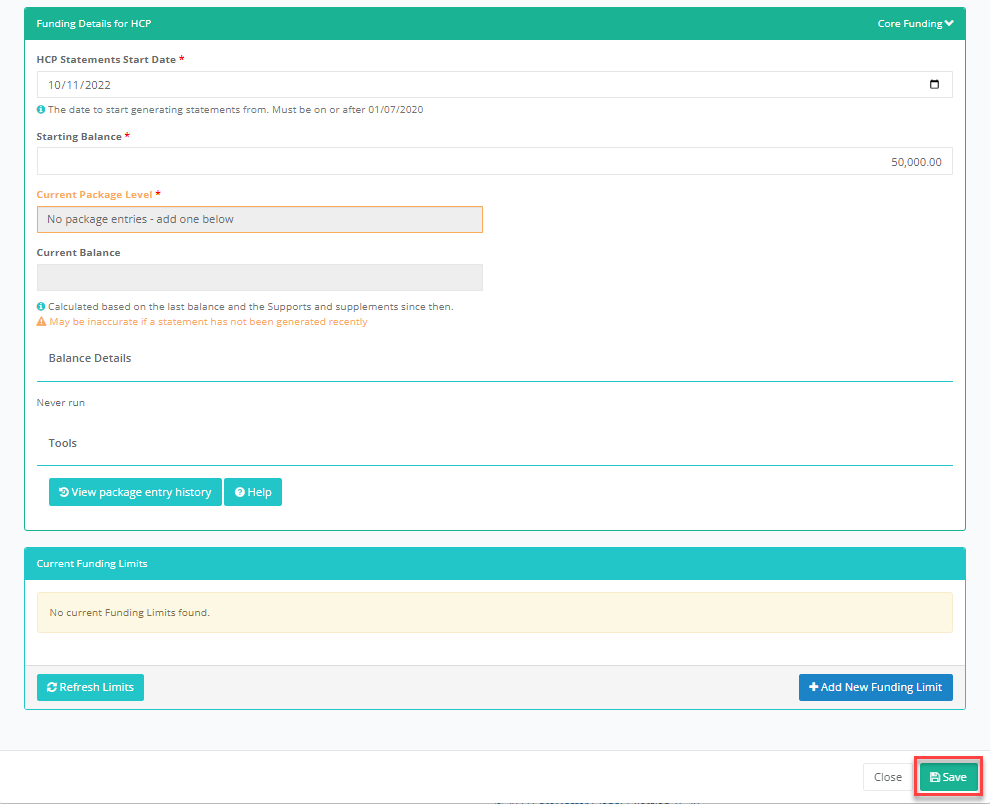The image size is (990, 804).
Task: Click the 'Never run' text
Action: [61, 402]
